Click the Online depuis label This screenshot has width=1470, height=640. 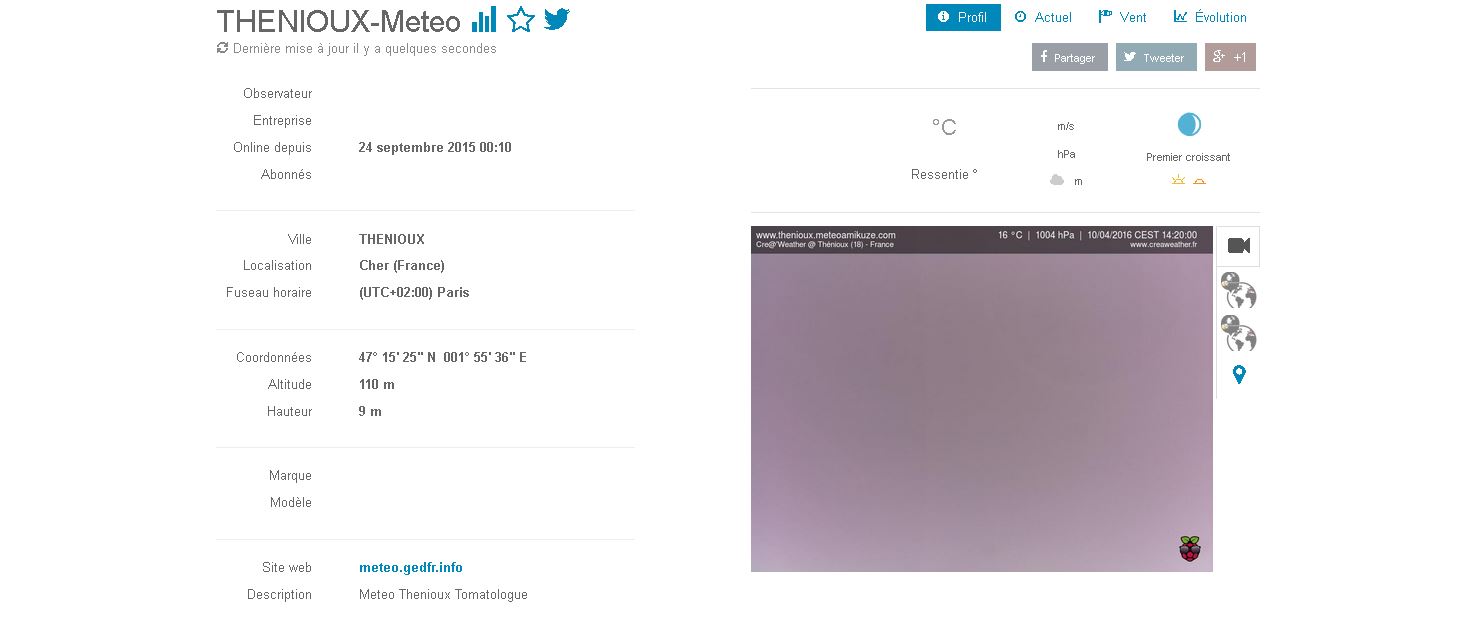[x=272, y=147]
